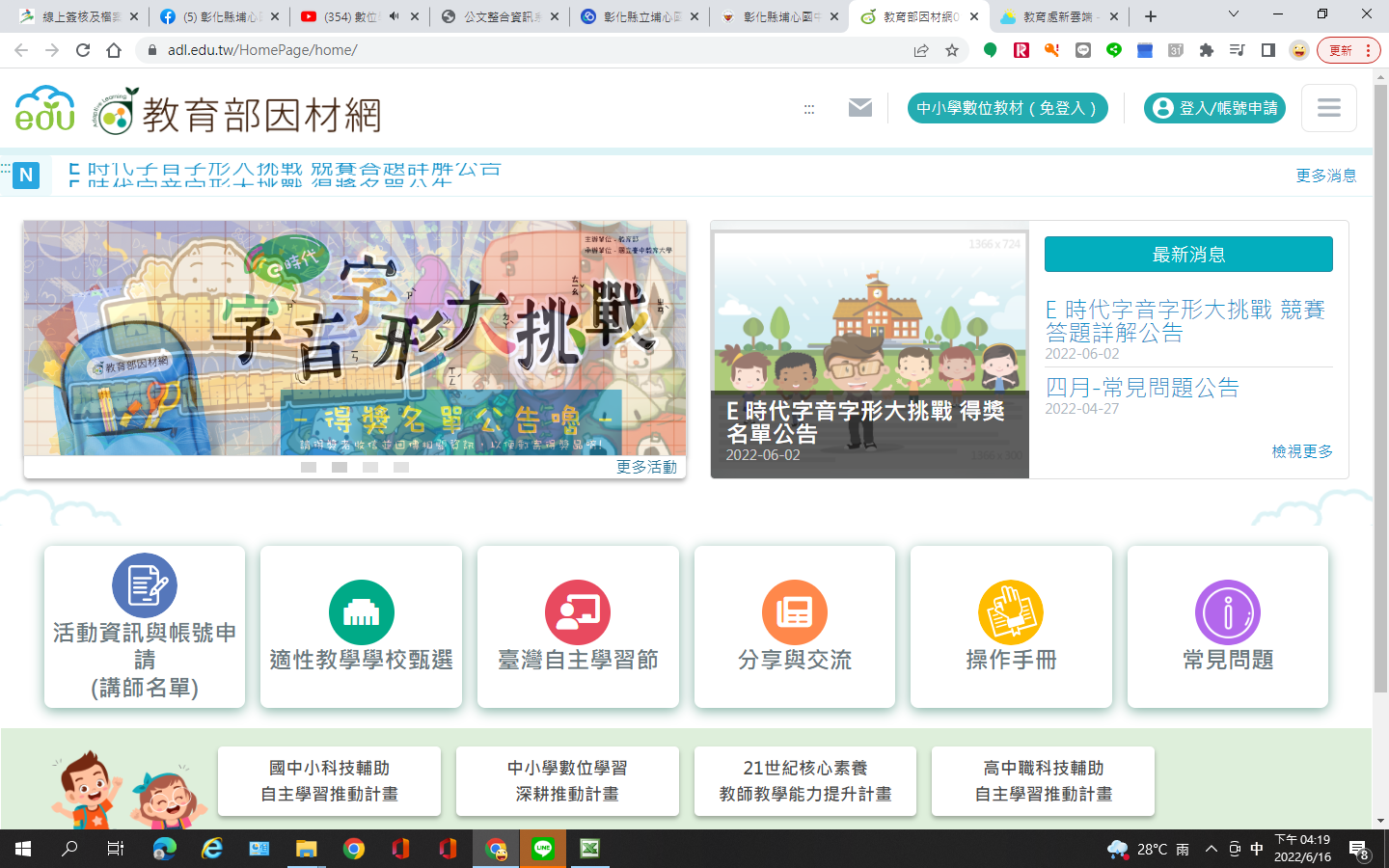Click the browser back arrow
This screenshot has width=1389, height=868.
click(x=21, y=50)
